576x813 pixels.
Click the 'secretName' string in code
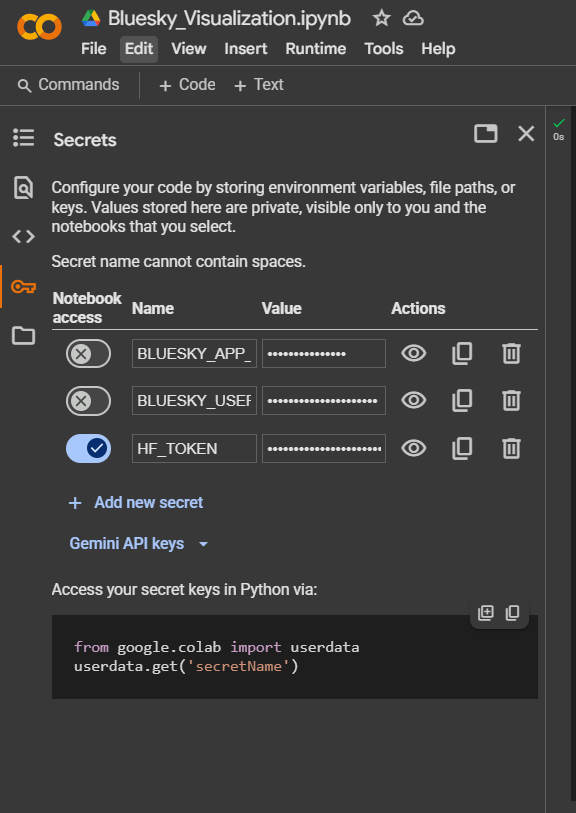click(238, 666)
